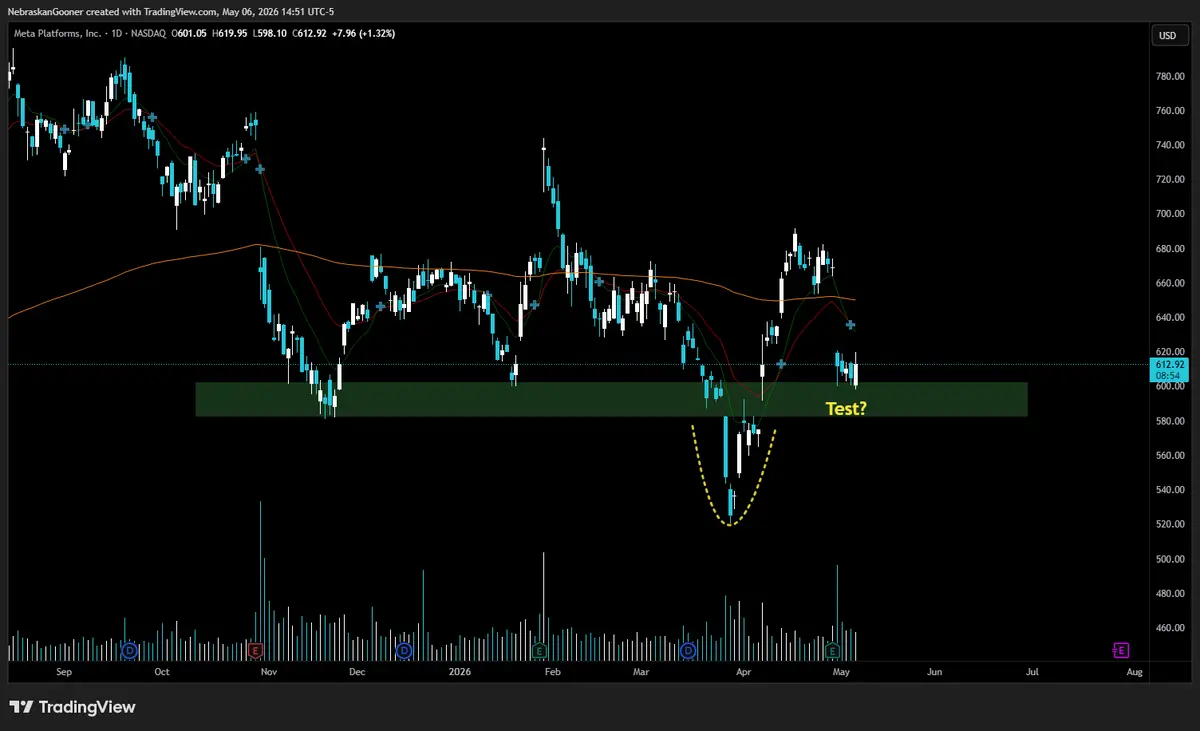The width and height of the screenshot is (1200, 731).
Task: Click the 700.00 price axis label
Action: 1169,214
